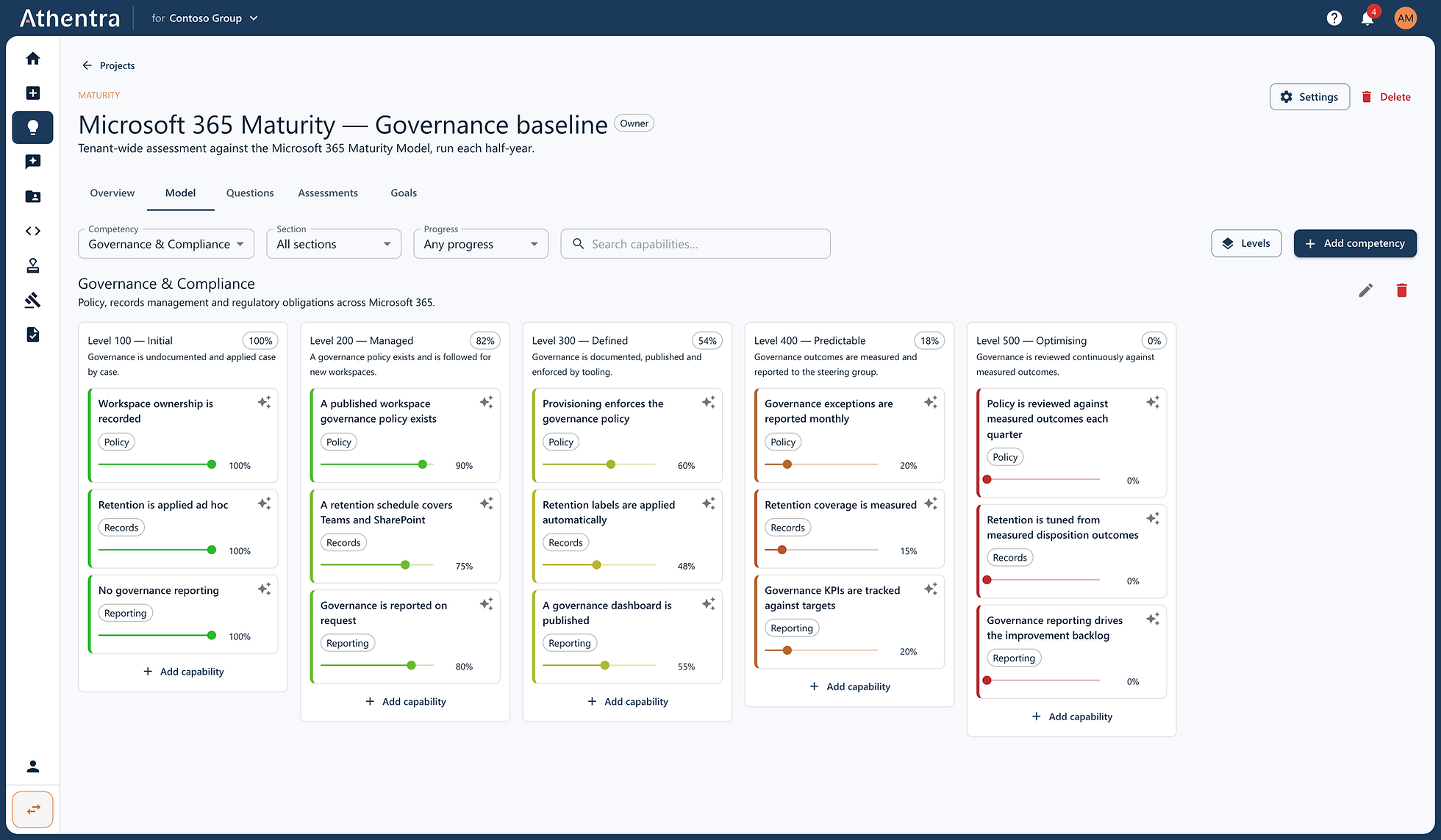Open the AM user avatar menu
Viewport: 1441px width, 840px height.
[x=1406, y=18]
